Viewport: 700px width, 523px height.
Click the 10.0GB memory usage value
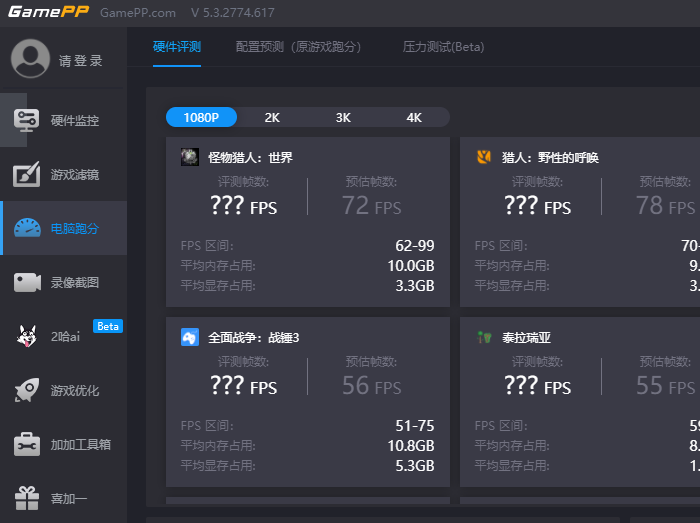pos(411,266)
